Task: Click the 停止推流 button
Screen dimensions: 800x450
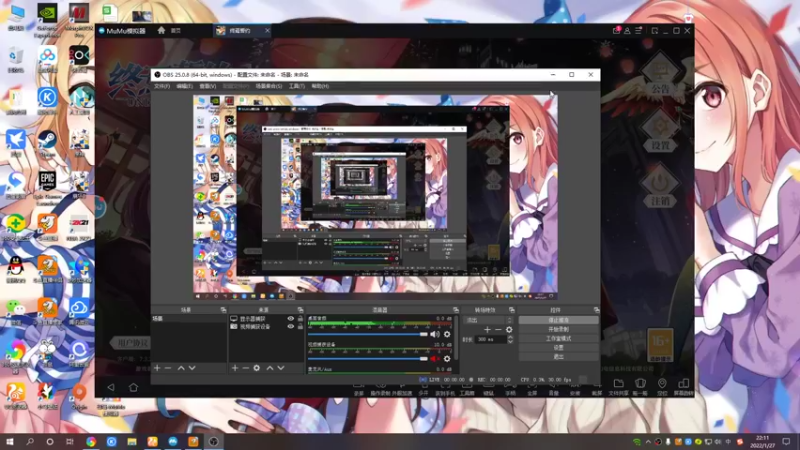Action: click(559, 320)
